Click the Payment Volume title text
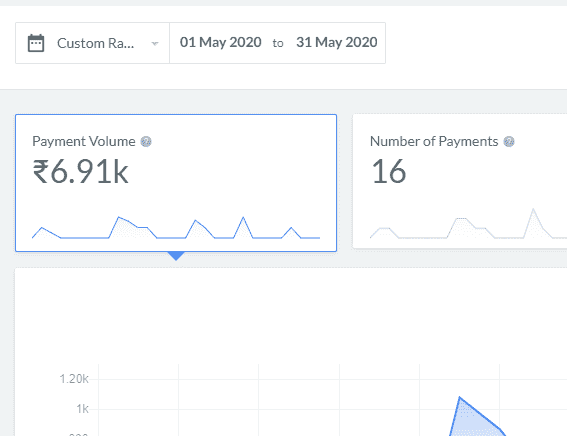The width and height of the screenshot is (567, 436). click(84, 141)
